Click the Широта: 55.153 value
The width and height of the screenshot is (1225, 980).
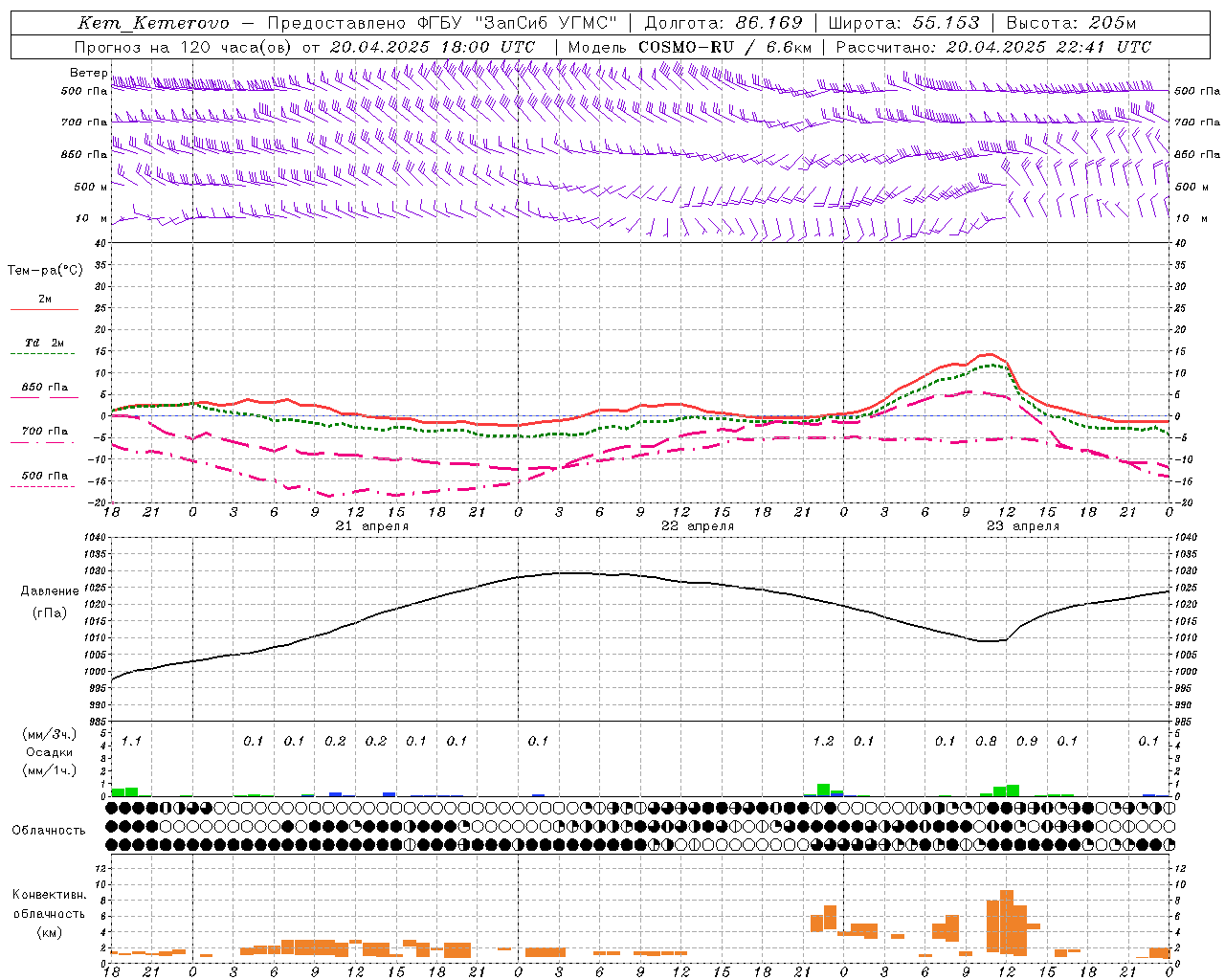tap(903, 23)
